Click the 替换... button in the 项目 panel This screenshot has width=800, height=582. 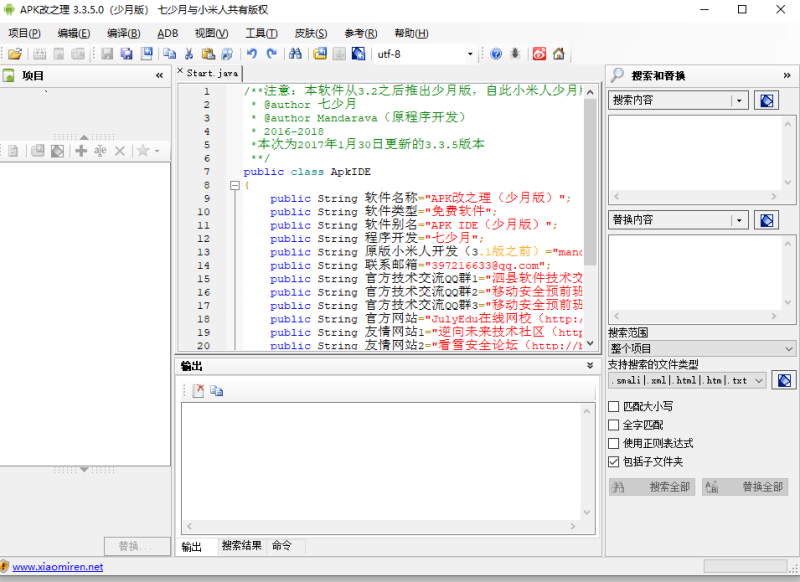click(137, 546)
